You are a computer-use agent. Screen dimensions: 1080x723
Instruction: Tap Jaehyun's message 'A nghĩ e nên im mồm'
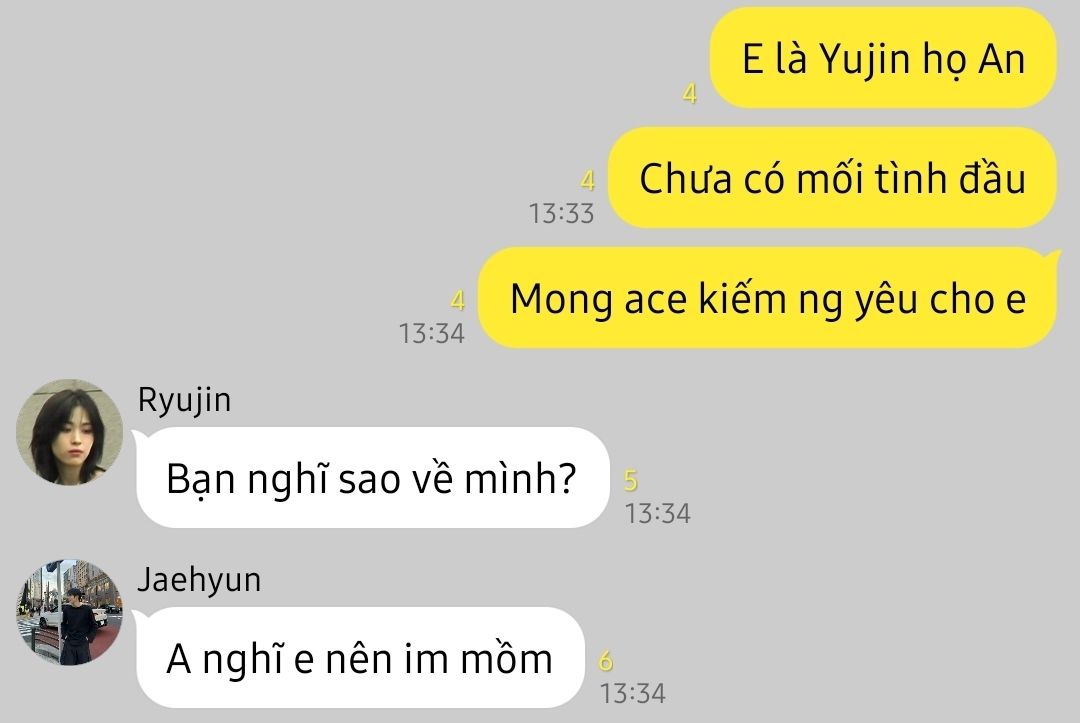[359, 658]
